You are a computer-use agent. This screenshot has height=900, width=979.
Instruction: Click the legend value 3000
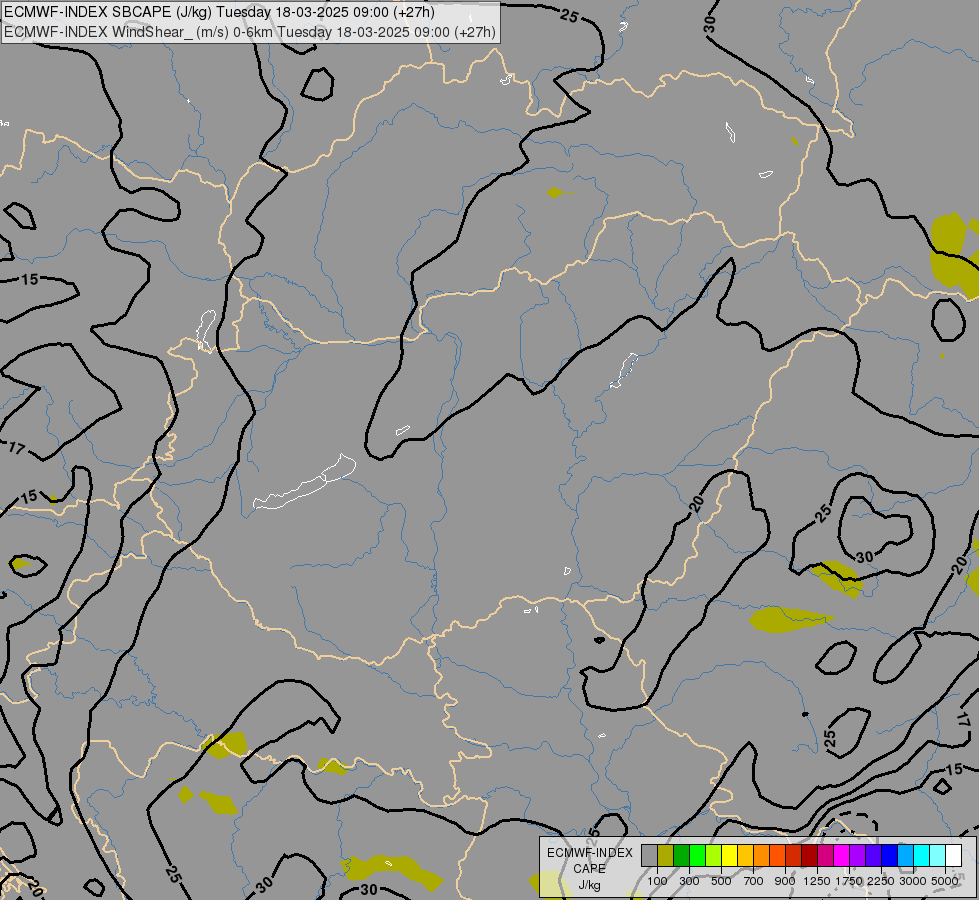point(913,881)
